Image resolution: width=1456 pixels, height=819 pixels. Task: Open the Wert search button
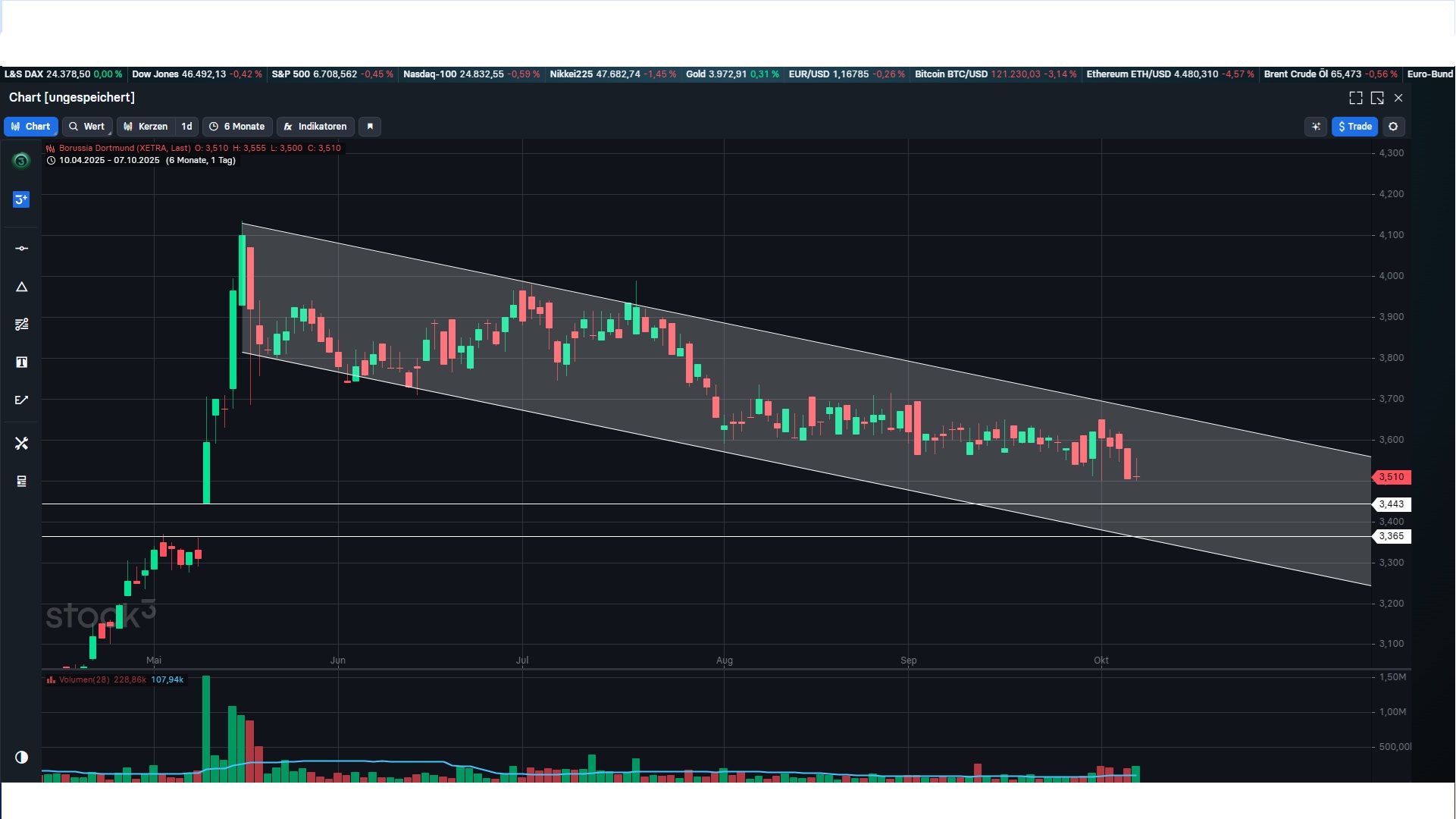coord(87,127)
